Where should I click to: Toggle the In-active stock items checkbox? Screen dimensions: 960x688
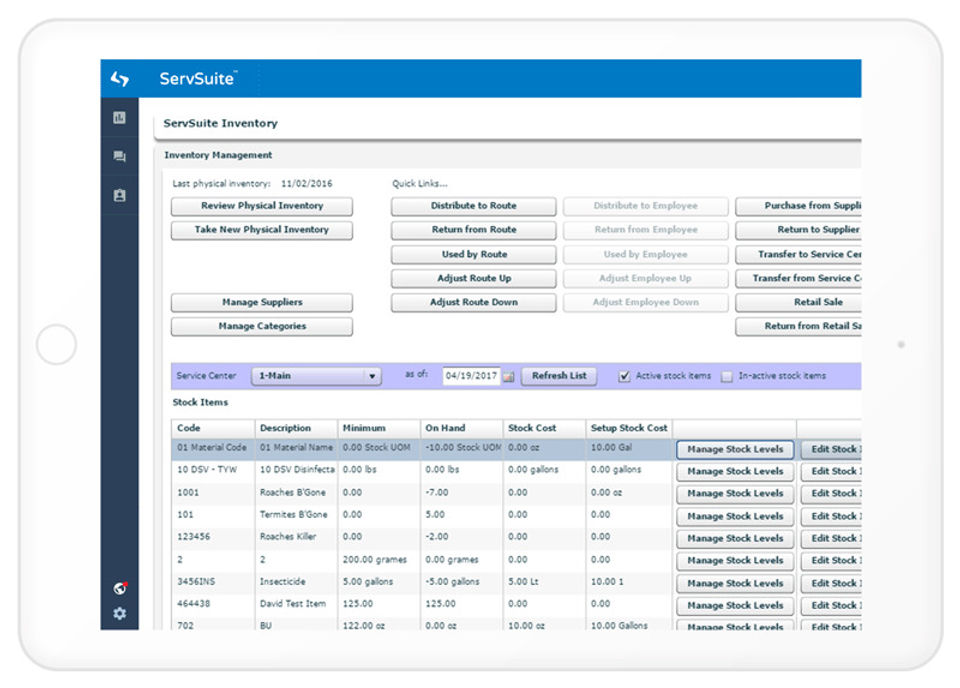(x=727, y=376)
